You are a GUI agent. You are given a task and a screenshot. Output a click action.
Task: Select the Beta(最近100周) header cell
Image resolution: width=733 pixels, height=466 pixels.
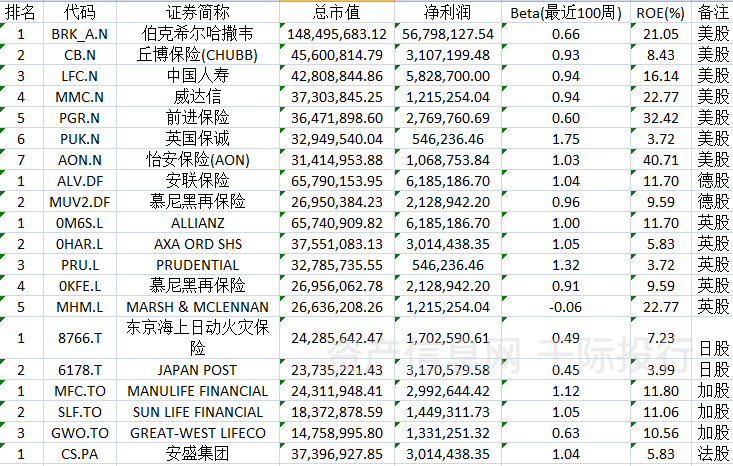tap(566, 12)
